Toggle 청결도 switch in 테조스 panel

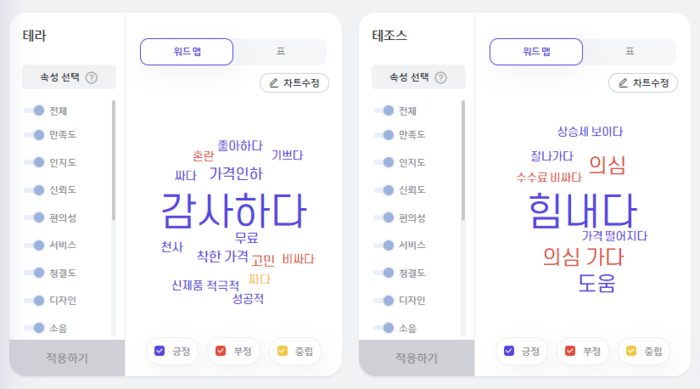tap(384, 272)
